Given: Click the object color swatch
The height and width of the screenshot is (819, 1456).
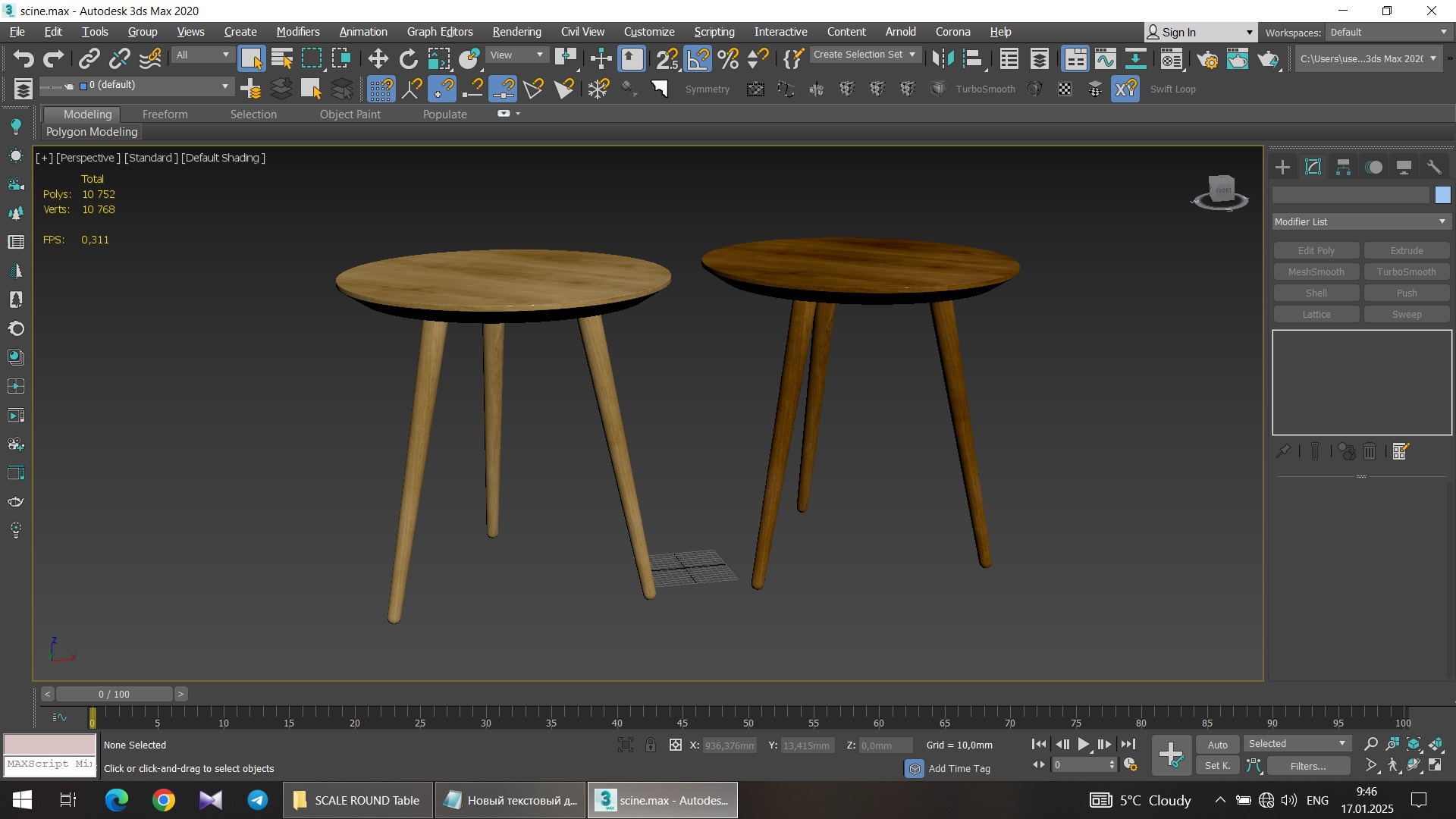Looking at the screenshot, I should click(1442, 195).
